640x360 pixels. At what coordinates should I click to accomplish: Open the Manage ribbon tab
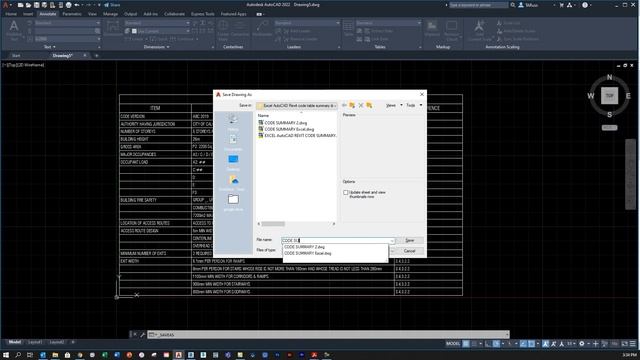click(x=110, y=14)
